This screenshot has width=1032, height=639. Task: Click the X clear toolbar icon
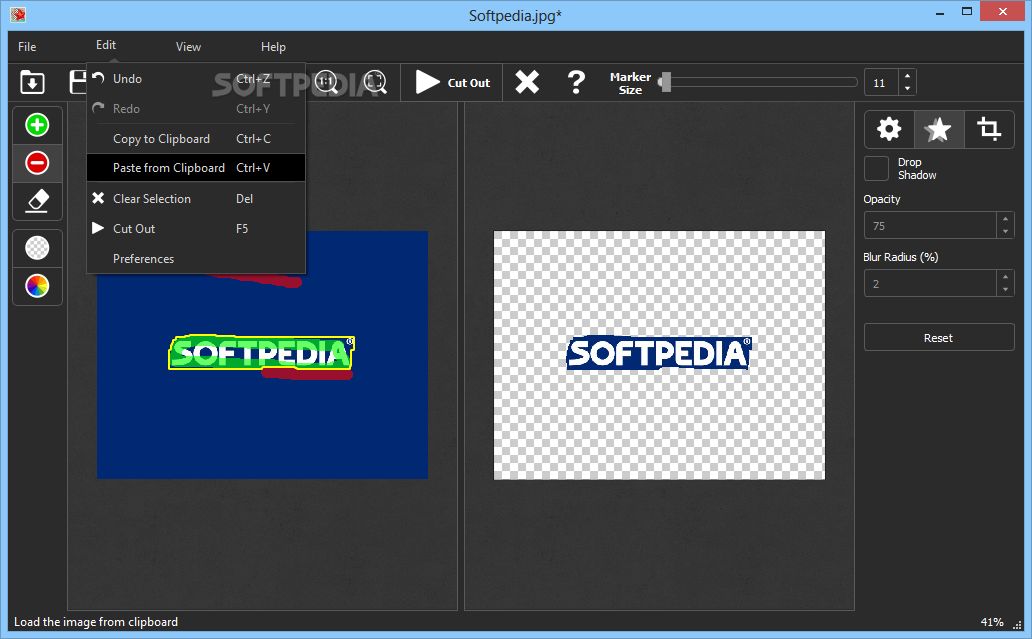pyautogui.click(x=527, y=82)
